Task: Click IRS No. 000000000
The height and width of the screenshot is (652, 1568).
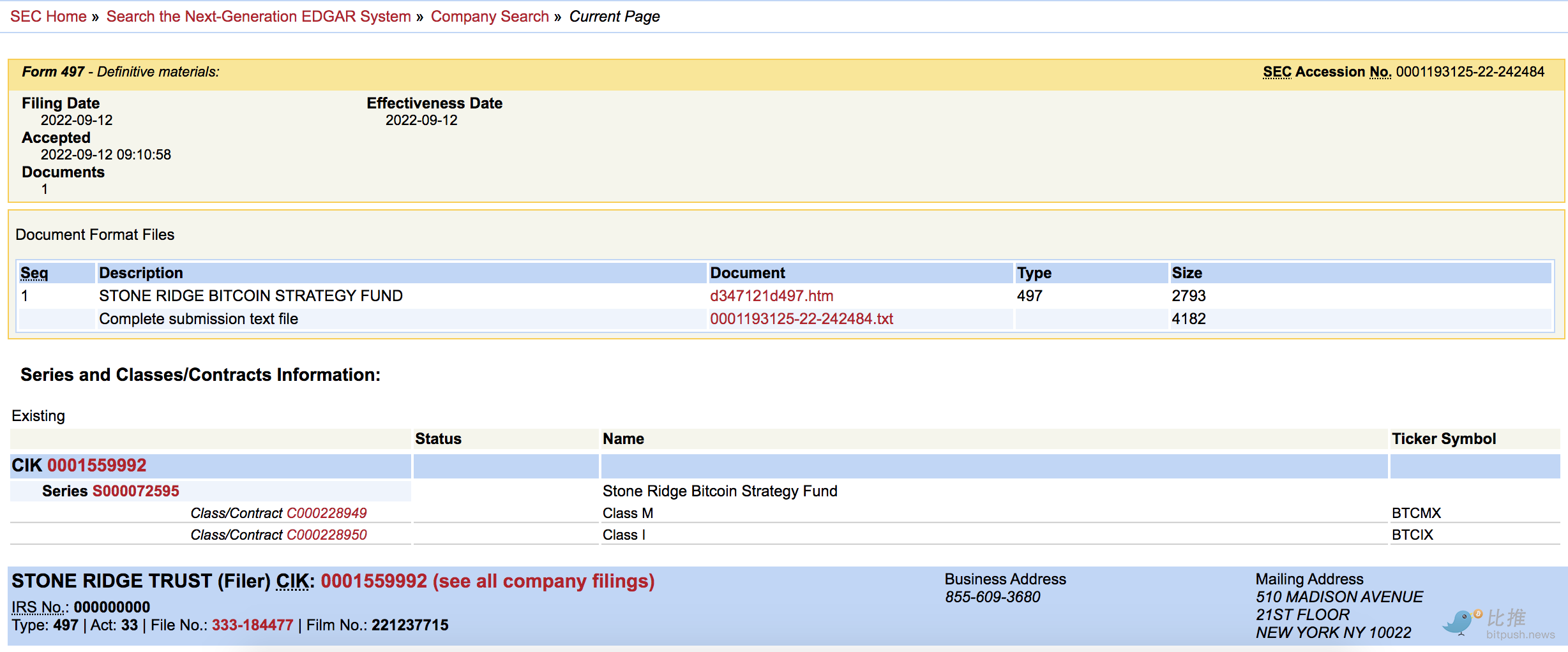Action: (112, 607)
